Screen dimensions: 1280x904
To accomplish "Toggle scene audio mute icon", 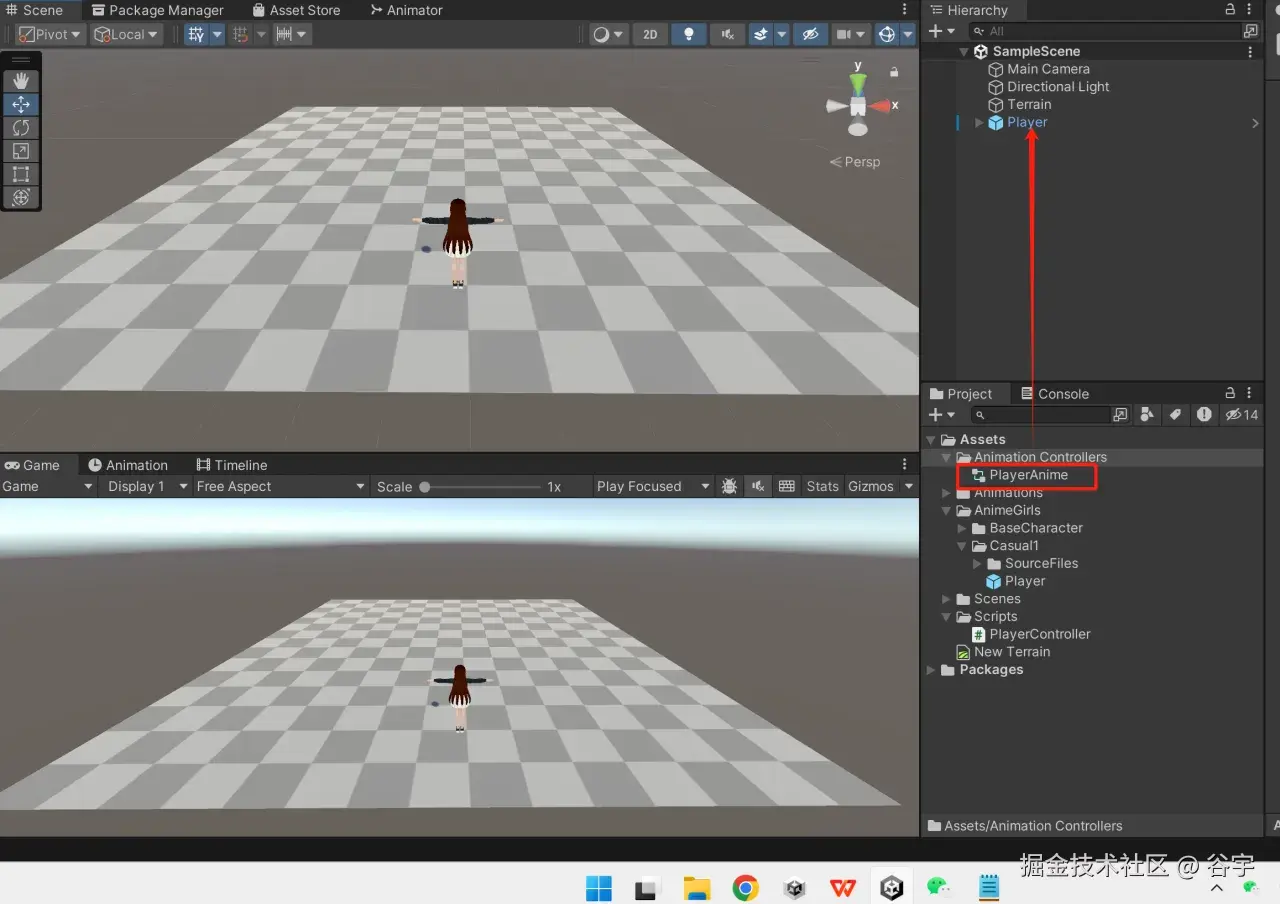I will [727, 34].
